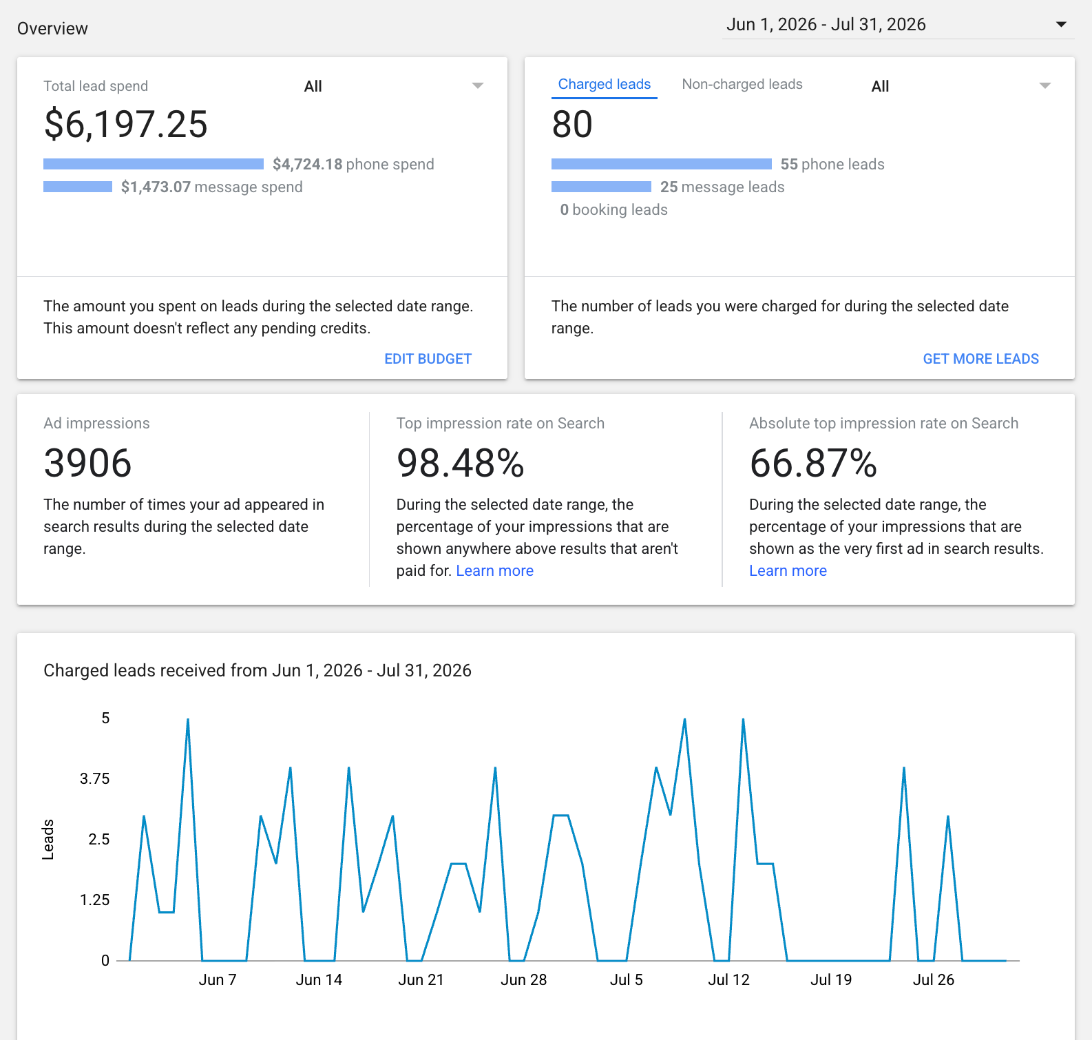The image size is (1092, 1040).
Task: Click the Jul 26 axis label
Action: pos(933,979)
